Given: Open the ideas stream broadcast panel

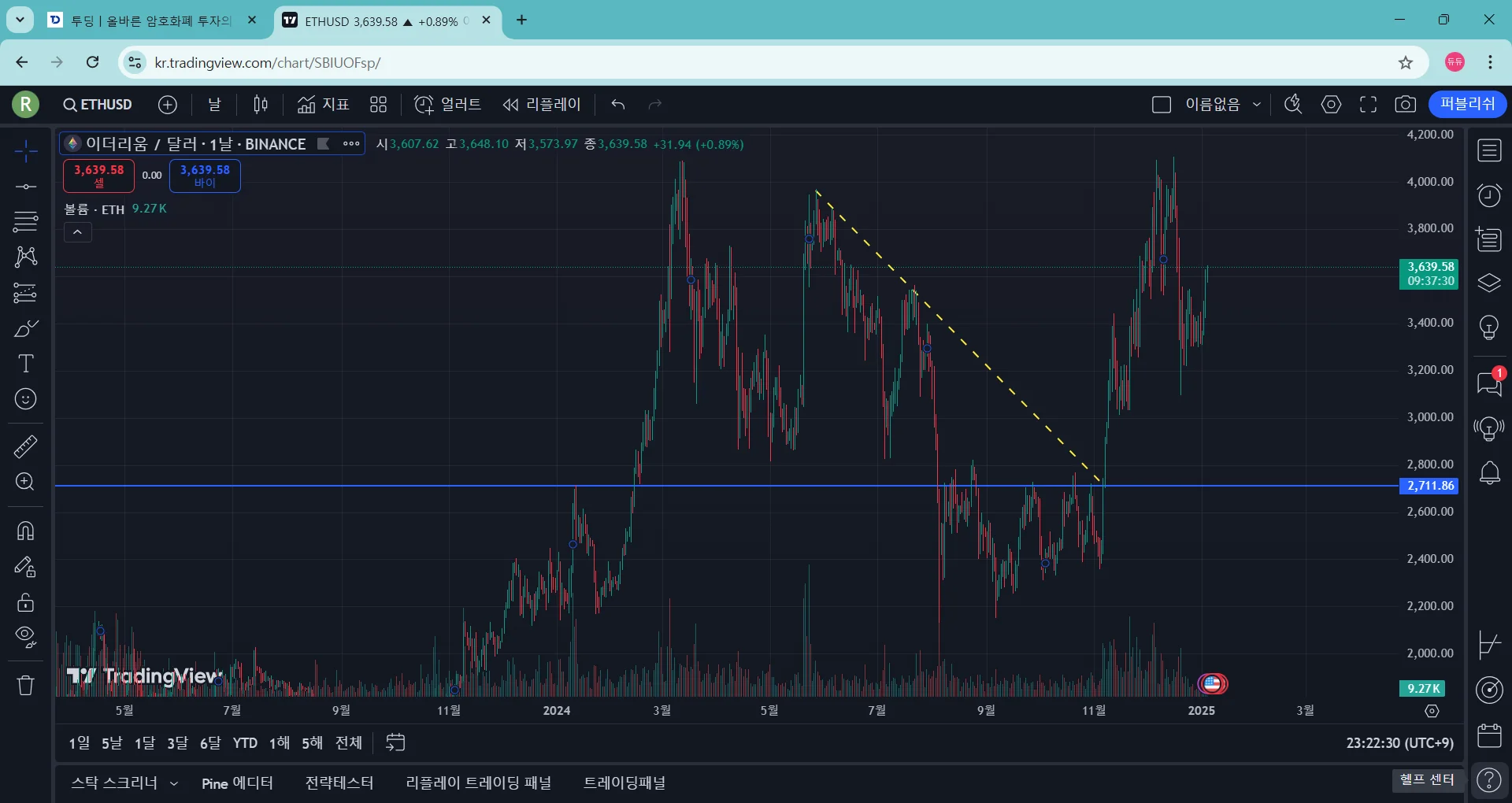Looking at the screenshot, I should [x=1489, y=428].
